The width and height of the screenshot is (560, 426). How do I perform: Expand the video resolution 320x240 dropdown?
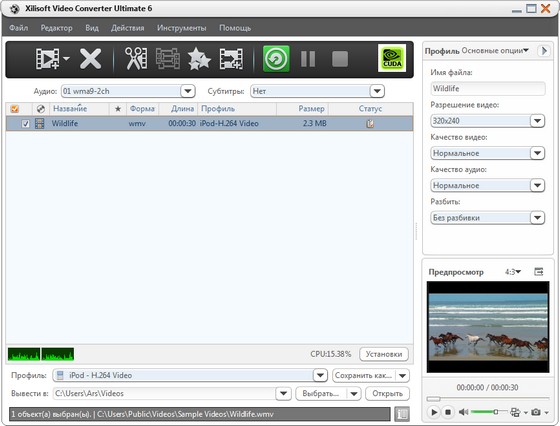tap(537, 121)
